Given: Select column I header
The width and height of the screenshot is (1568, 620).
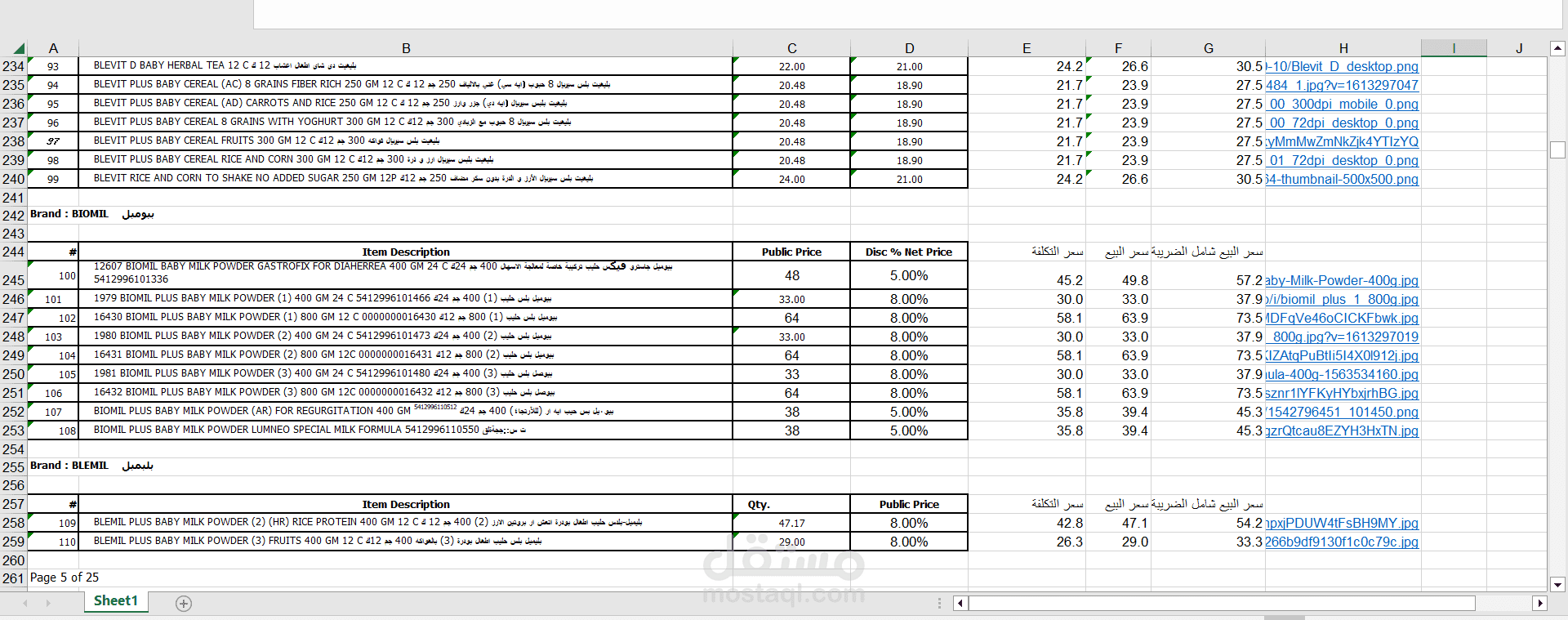Looking at the screenshot, I should pyautogui.click(x=1454, y=48).
